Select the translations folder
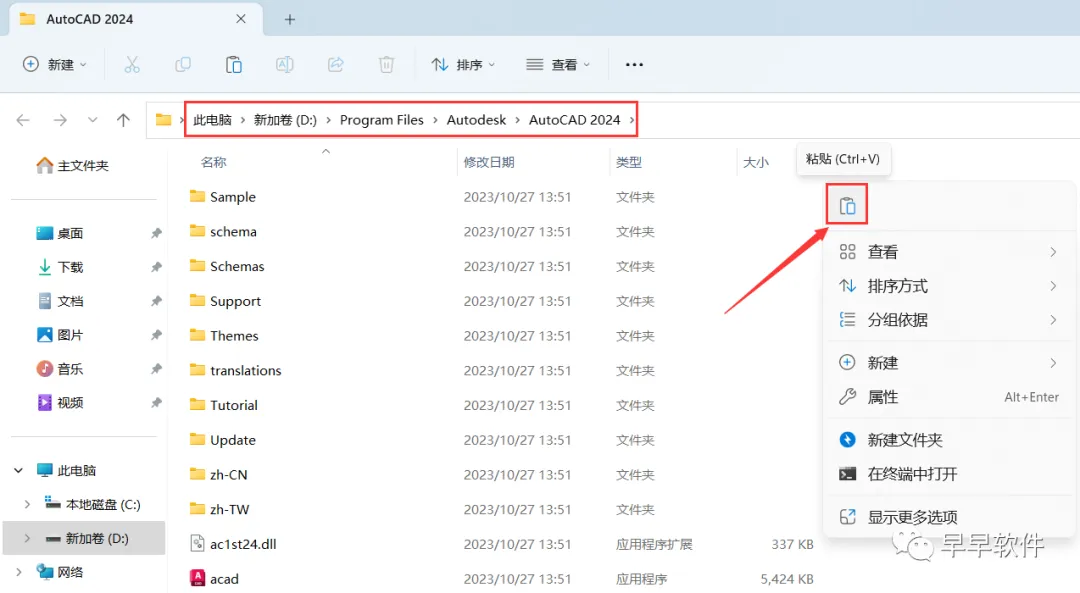This screenshot has width=1080, height=593. click(236, 371)
